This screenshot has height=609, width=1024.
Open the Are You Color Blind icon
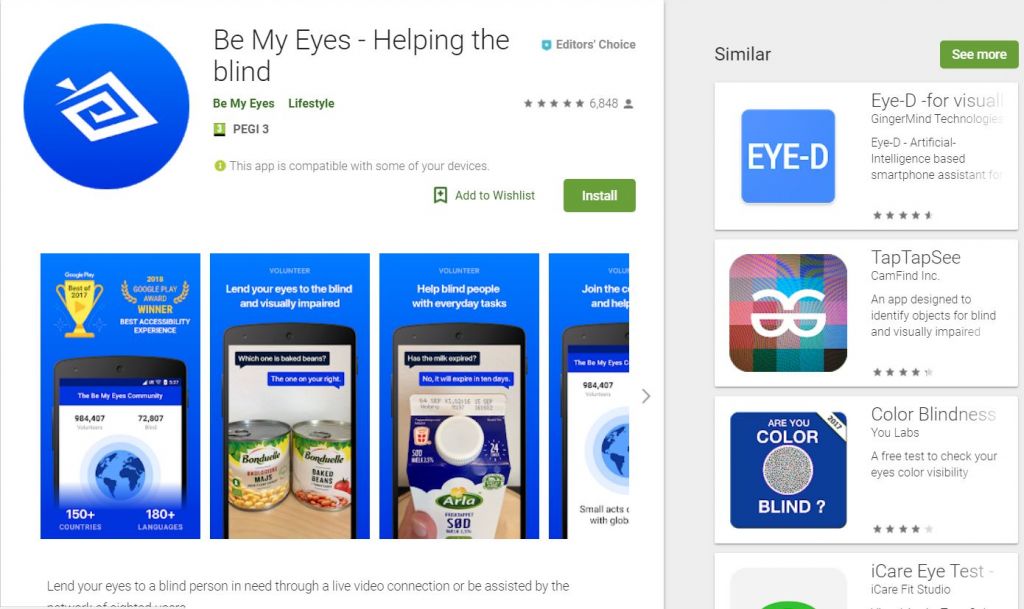click(788, 469)
